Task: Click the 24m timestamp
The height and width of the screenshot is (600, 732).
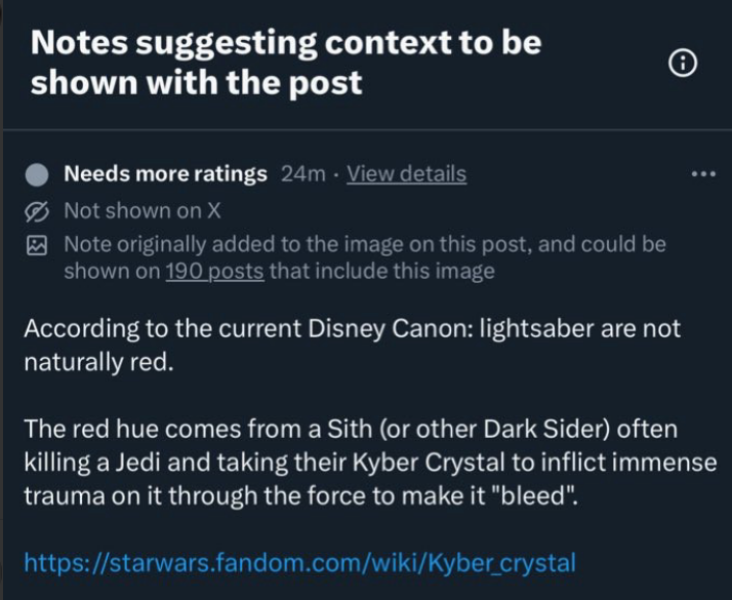Action: pyautogui.click(x=304, y=174)
